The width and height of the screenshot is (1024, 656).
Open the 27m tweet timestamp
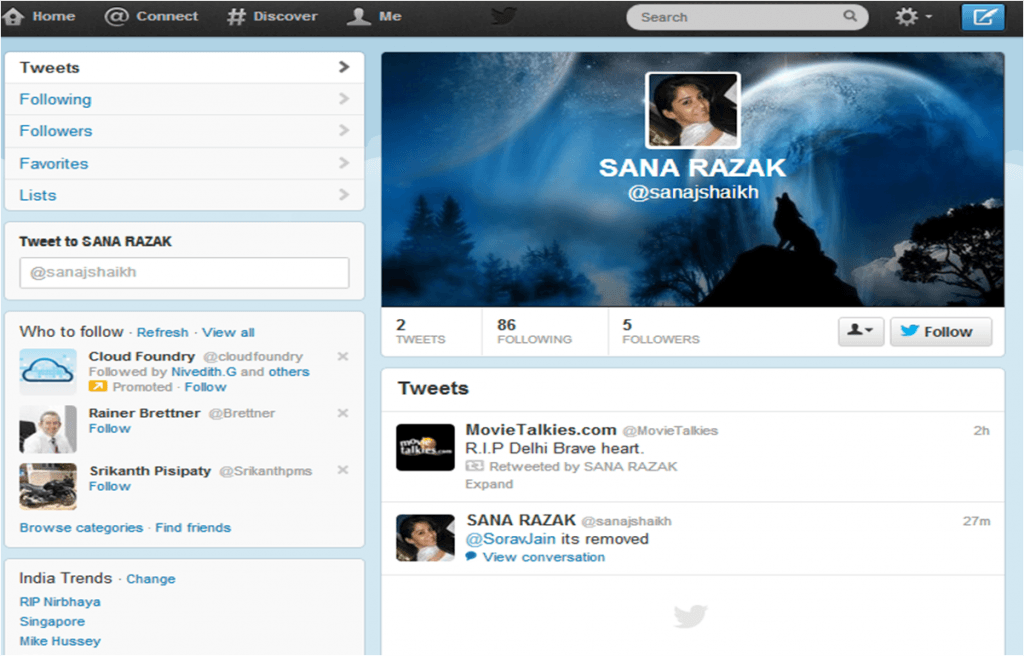(976, 521)
